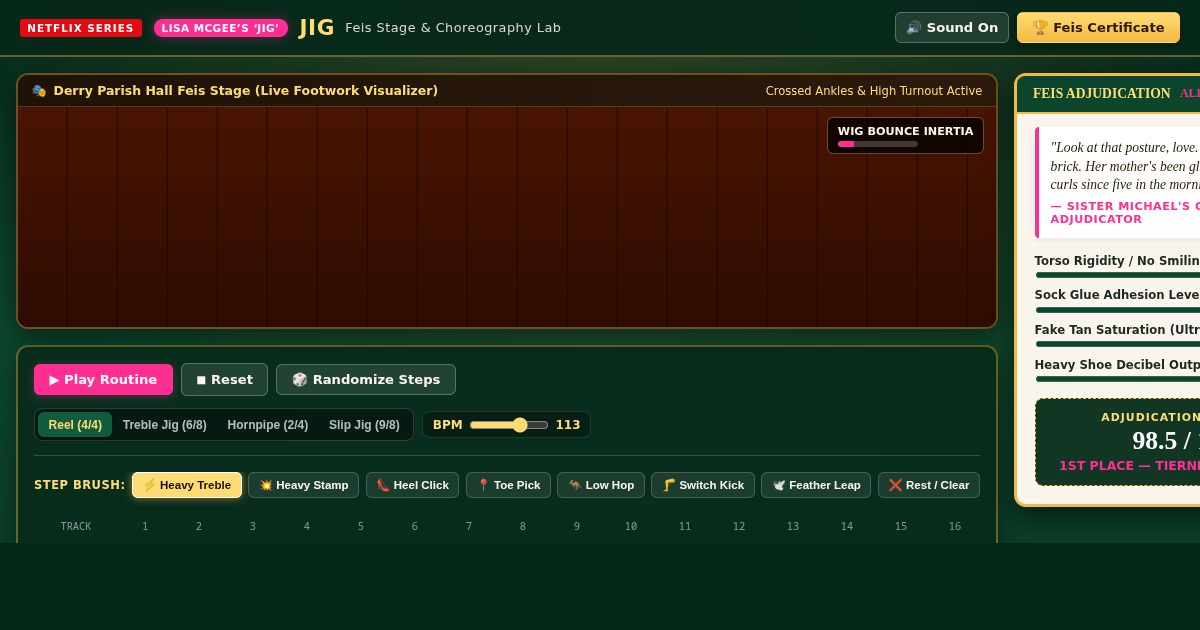Select the Heavy Stamp step brush

304,485
